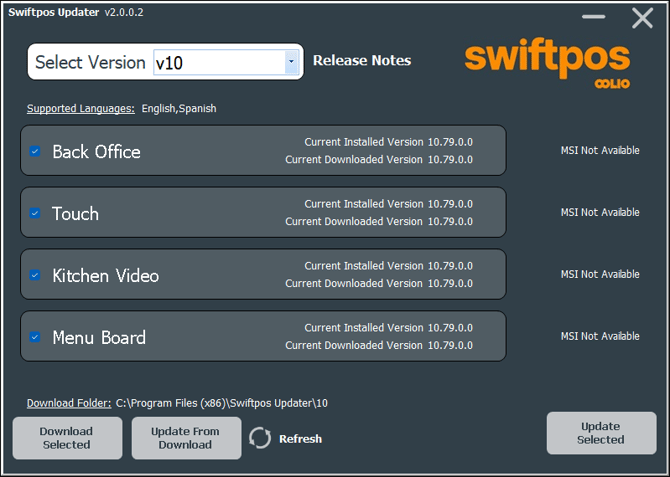The height and width of the screenshot is (477, 670).
Task: Click the Refresh text label
Action: pos(300,439)
